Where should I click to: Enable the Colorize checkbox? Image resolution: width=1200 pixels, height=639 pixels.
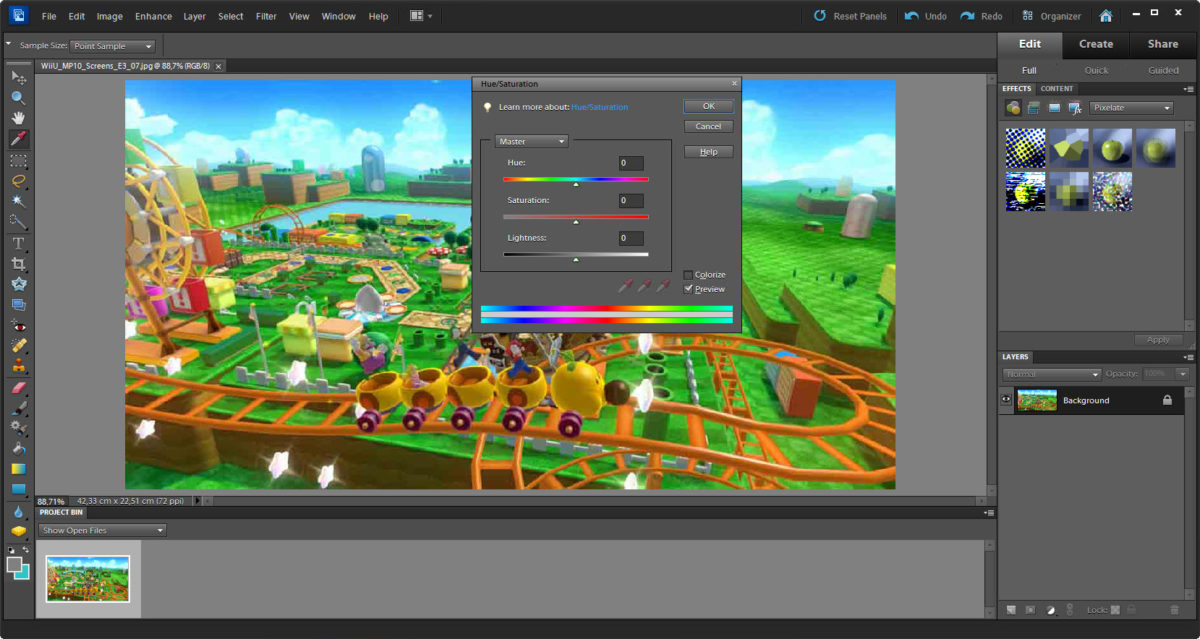(x=688, y=275)
